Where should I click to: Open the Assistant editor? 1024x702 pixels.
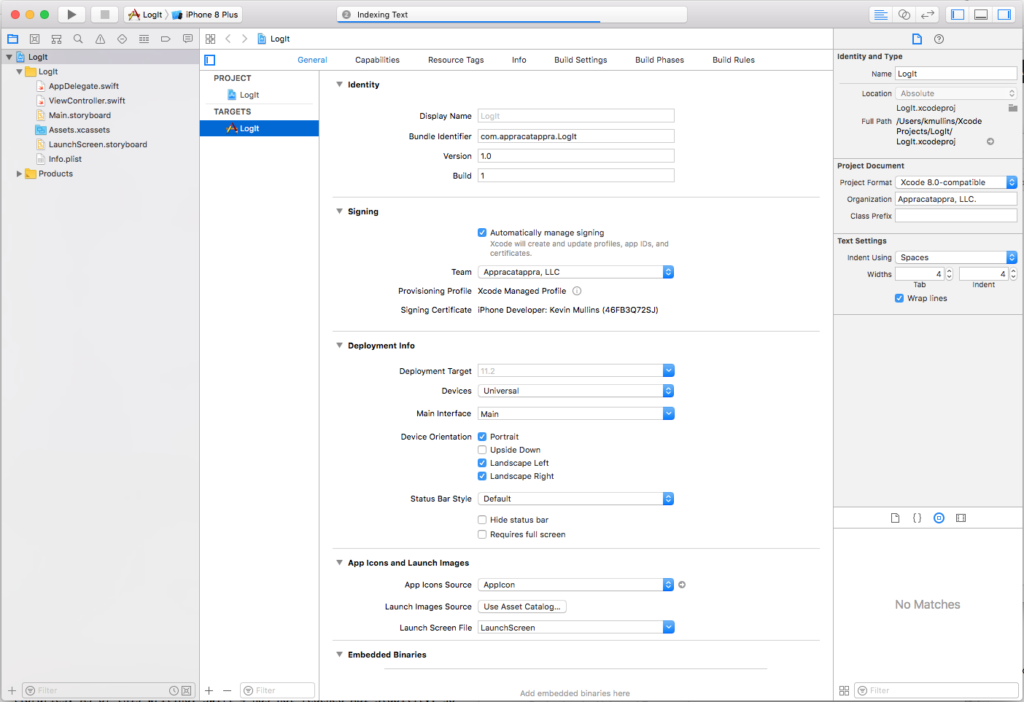[903, 13]
